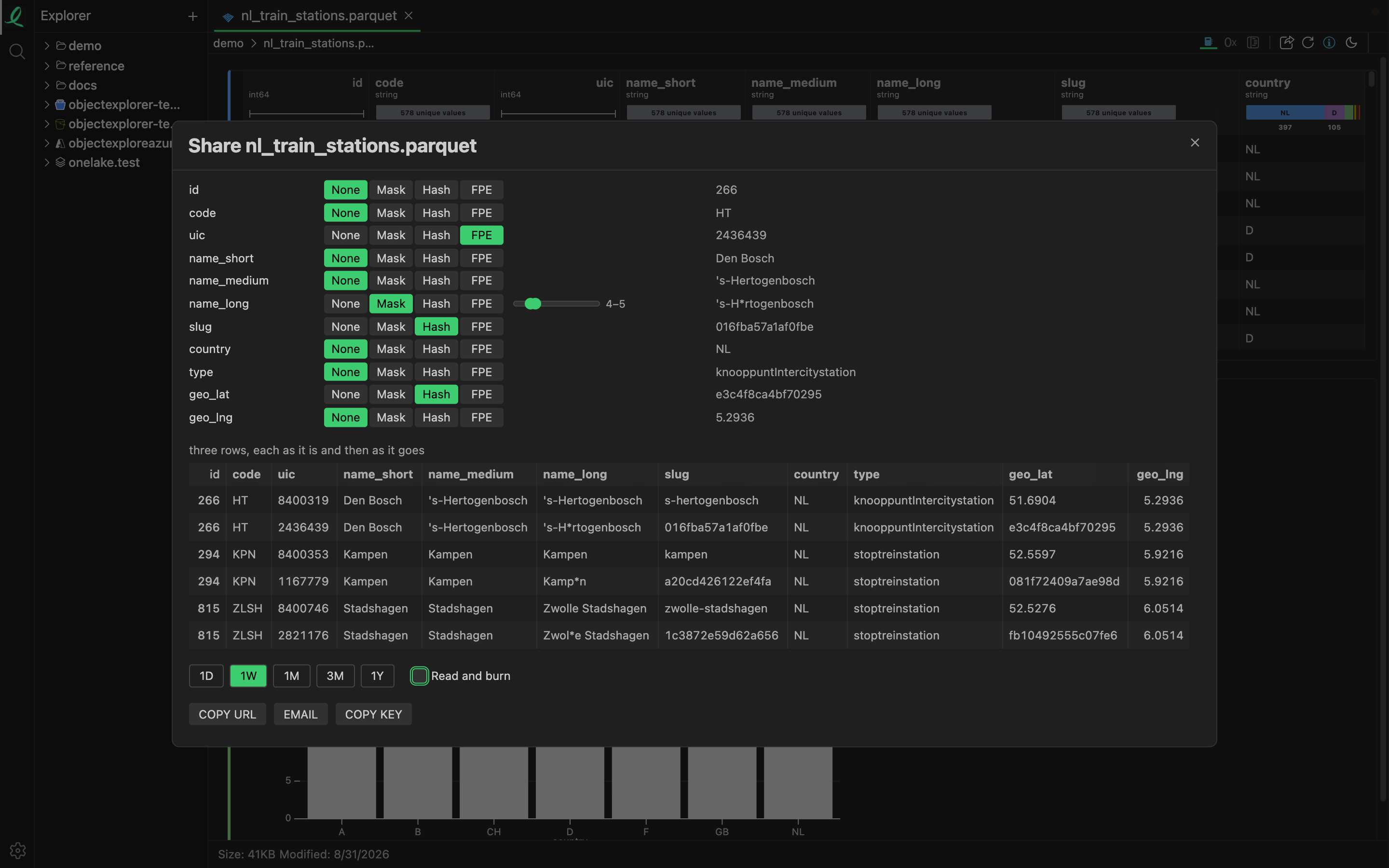Set geo_lng protection to Hash
The height and width of the screenshot is (868, 1389).
coord(436,417)
